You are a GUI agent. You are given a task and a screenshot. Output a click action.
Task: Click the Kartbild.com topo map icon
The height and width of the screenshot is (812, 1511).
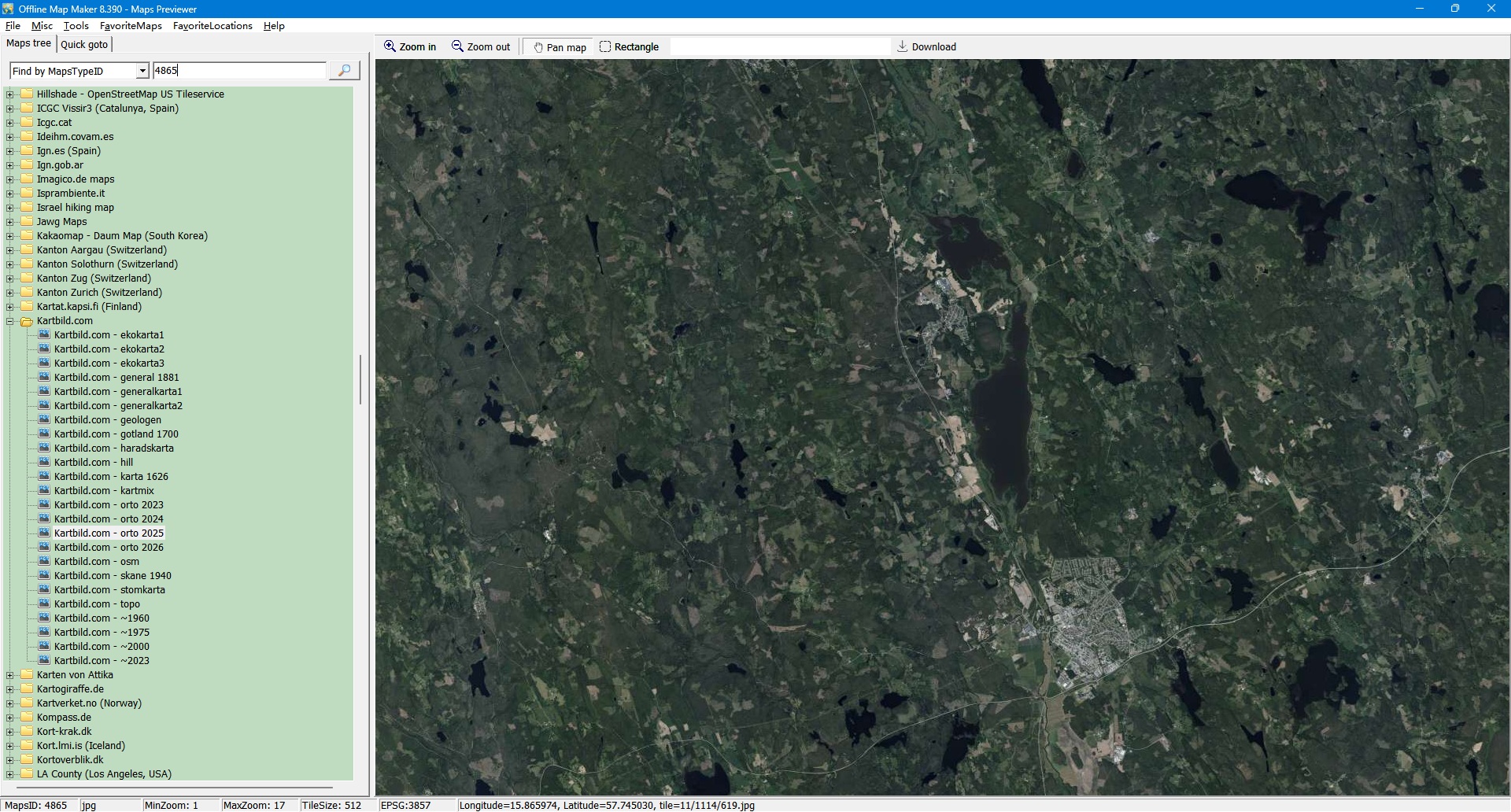(x=44, y=603)
